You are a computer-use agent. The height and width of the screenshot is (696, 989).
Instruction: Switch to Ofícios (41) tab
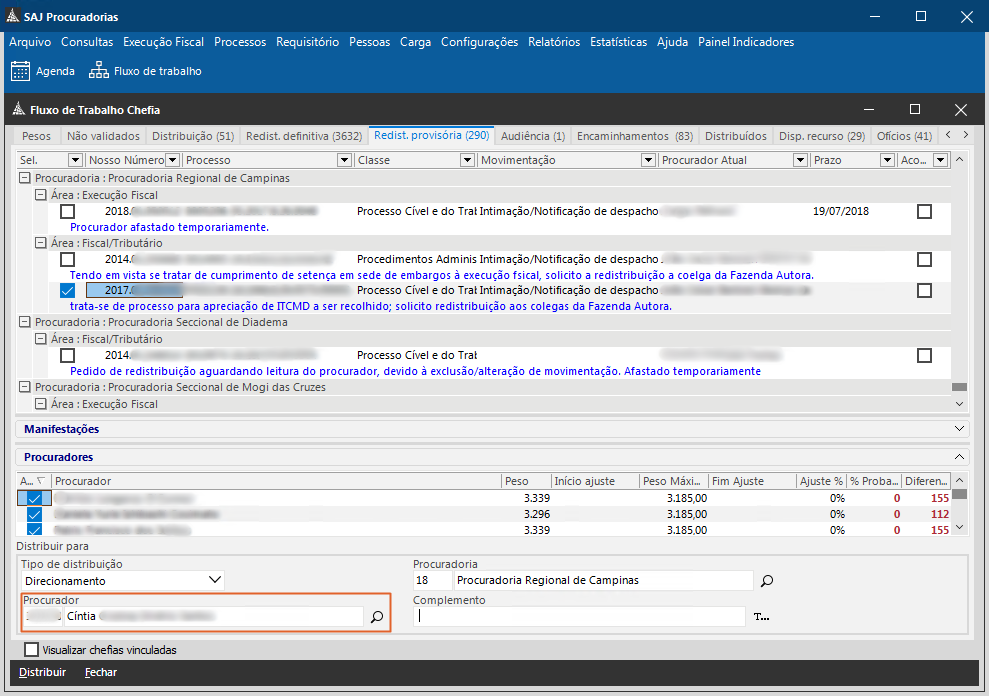coord(904,136)
